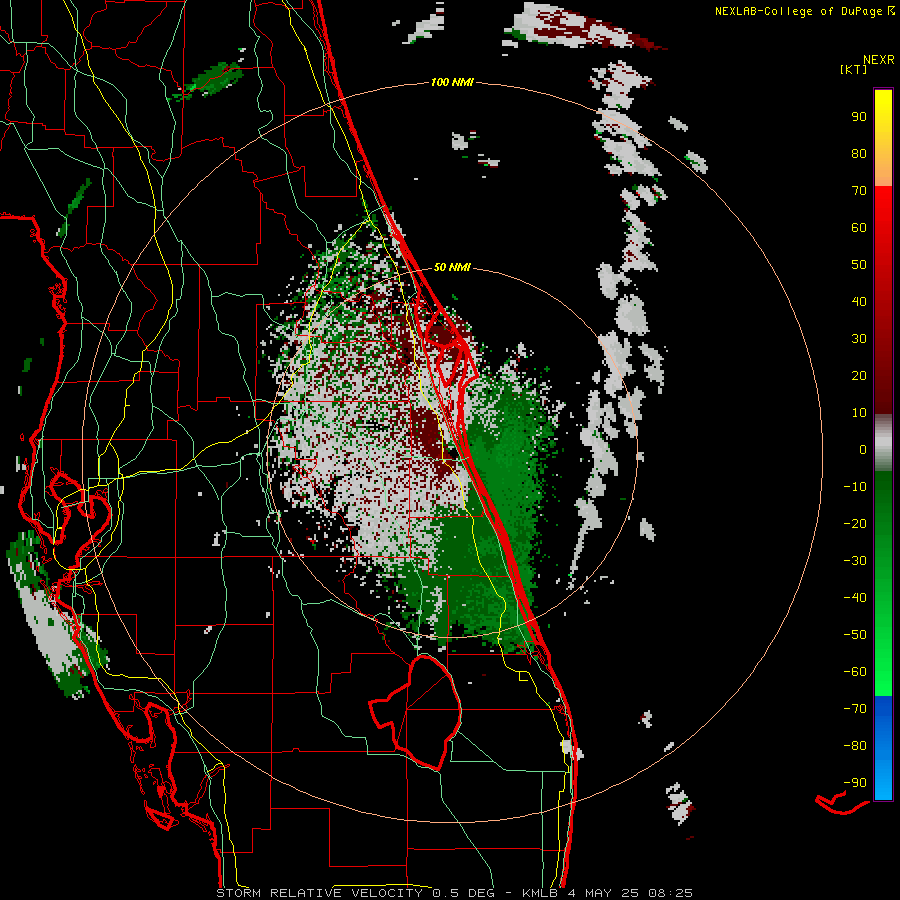900x900 pixels.
Task: Click the -60 value on the velocity scale
Action: (855, 672)
